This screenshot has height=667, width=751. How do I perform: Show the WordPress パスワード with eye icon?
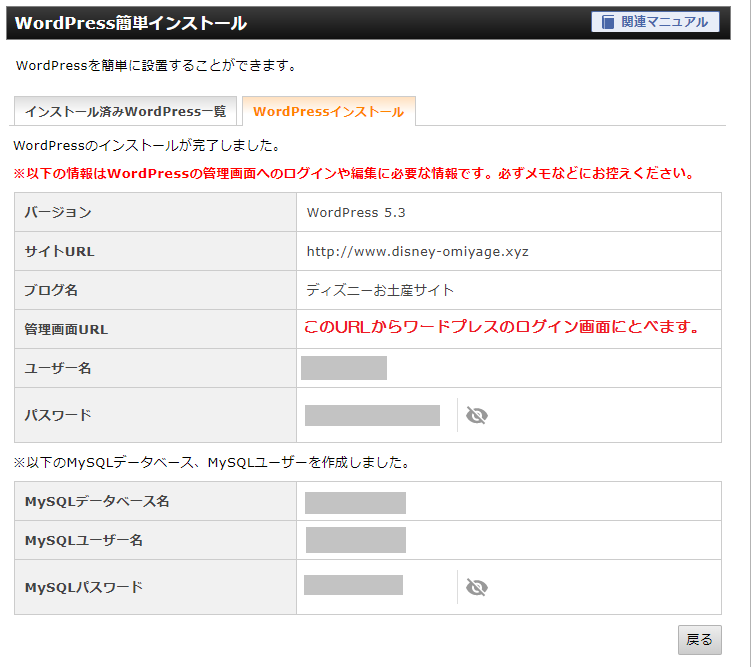[477, 415]
